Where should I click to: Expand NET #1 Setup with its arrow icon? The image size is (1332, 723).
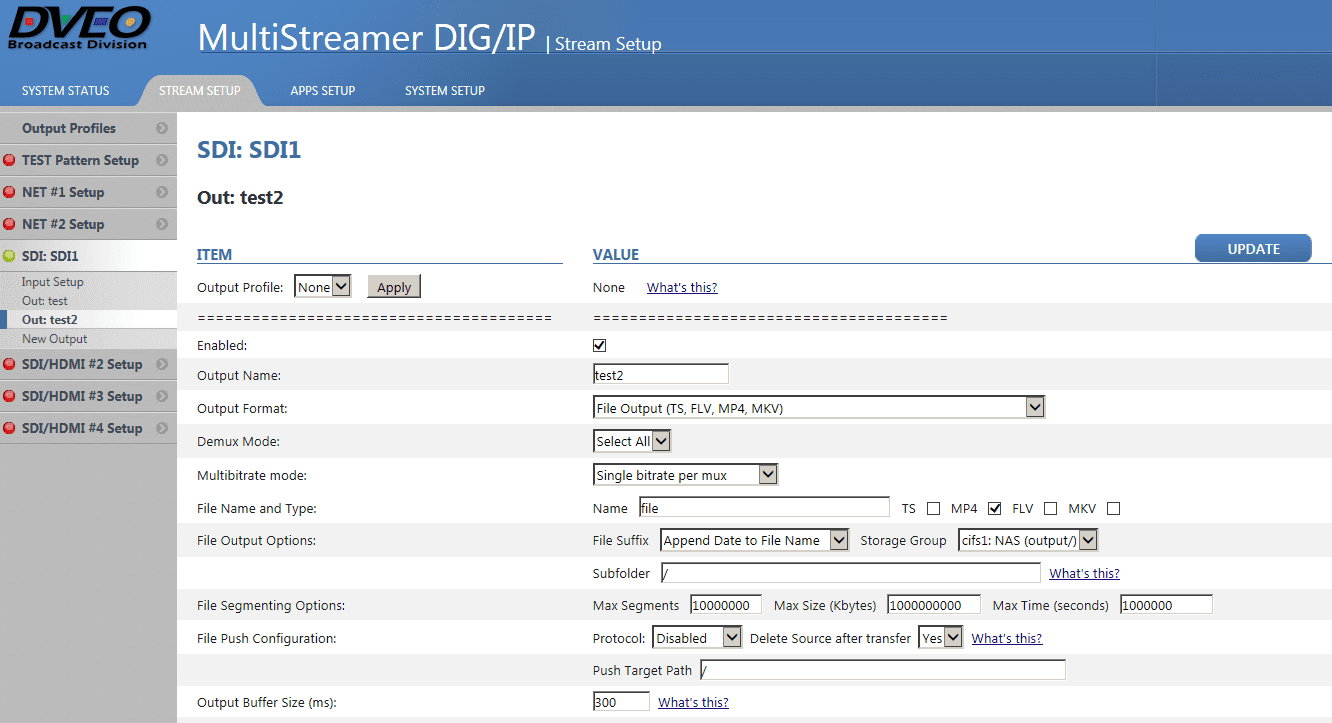(x=162, y=192)
